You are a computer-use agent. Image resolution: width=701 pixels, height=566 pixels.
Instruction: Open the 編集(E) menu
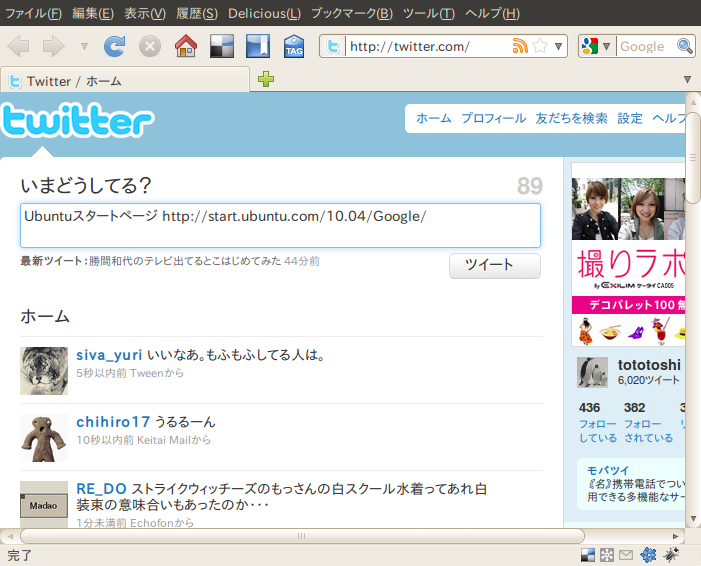coord(93,13)
